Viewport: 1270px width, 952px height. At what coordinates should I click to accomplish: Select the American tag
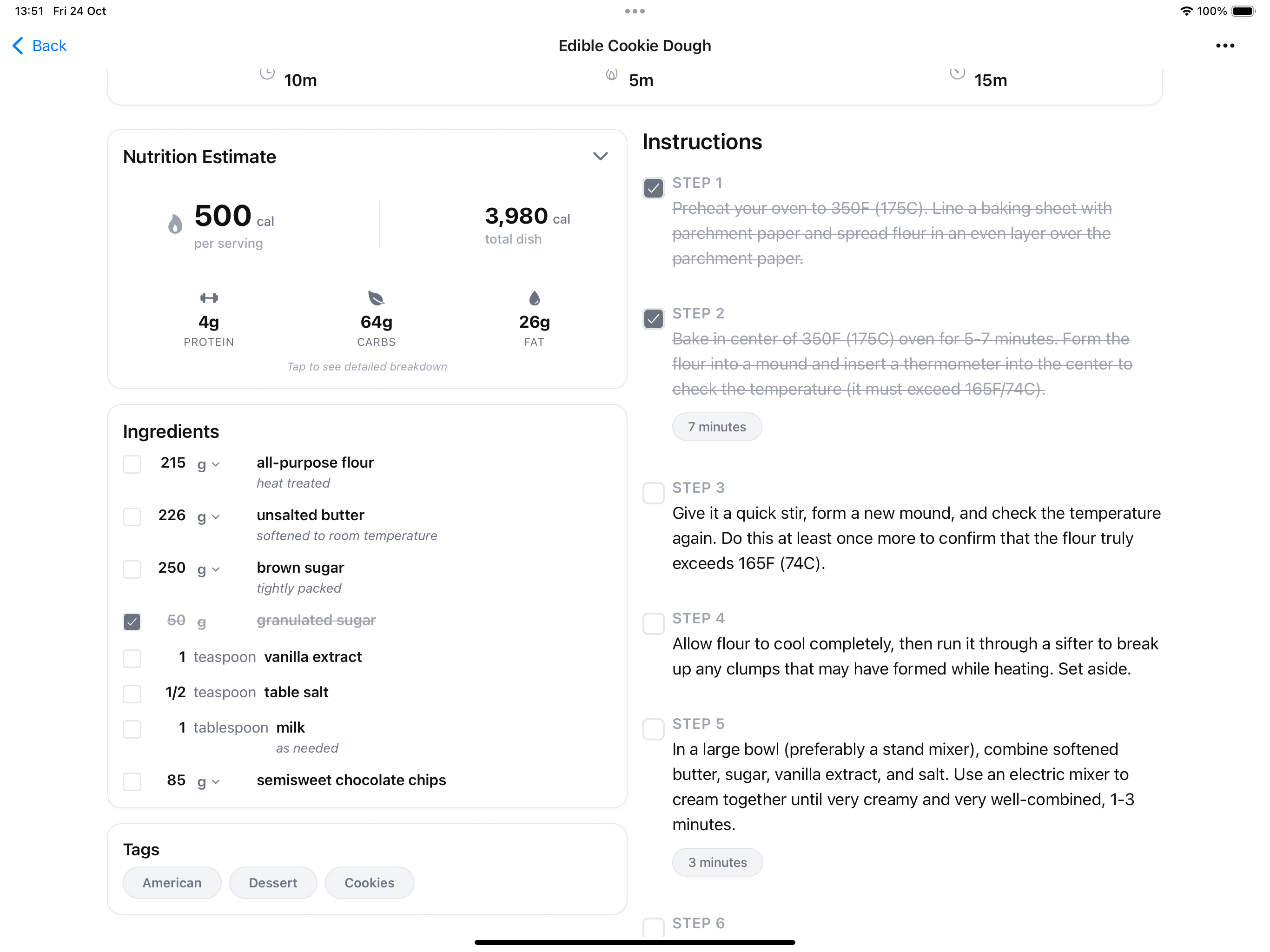click(172, 883)
